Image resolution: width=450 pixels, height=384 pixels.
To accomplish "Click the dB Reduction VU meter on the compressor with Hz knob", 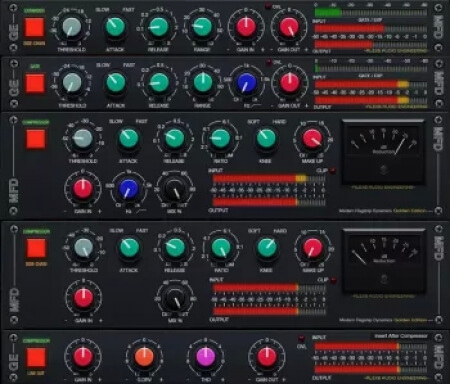I will point(383,151).
